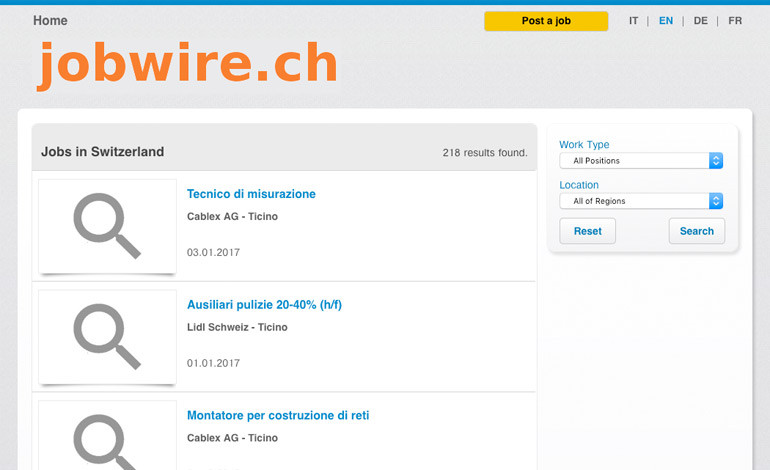Open the Tecnico di misurazione job

tap(251, 194)
